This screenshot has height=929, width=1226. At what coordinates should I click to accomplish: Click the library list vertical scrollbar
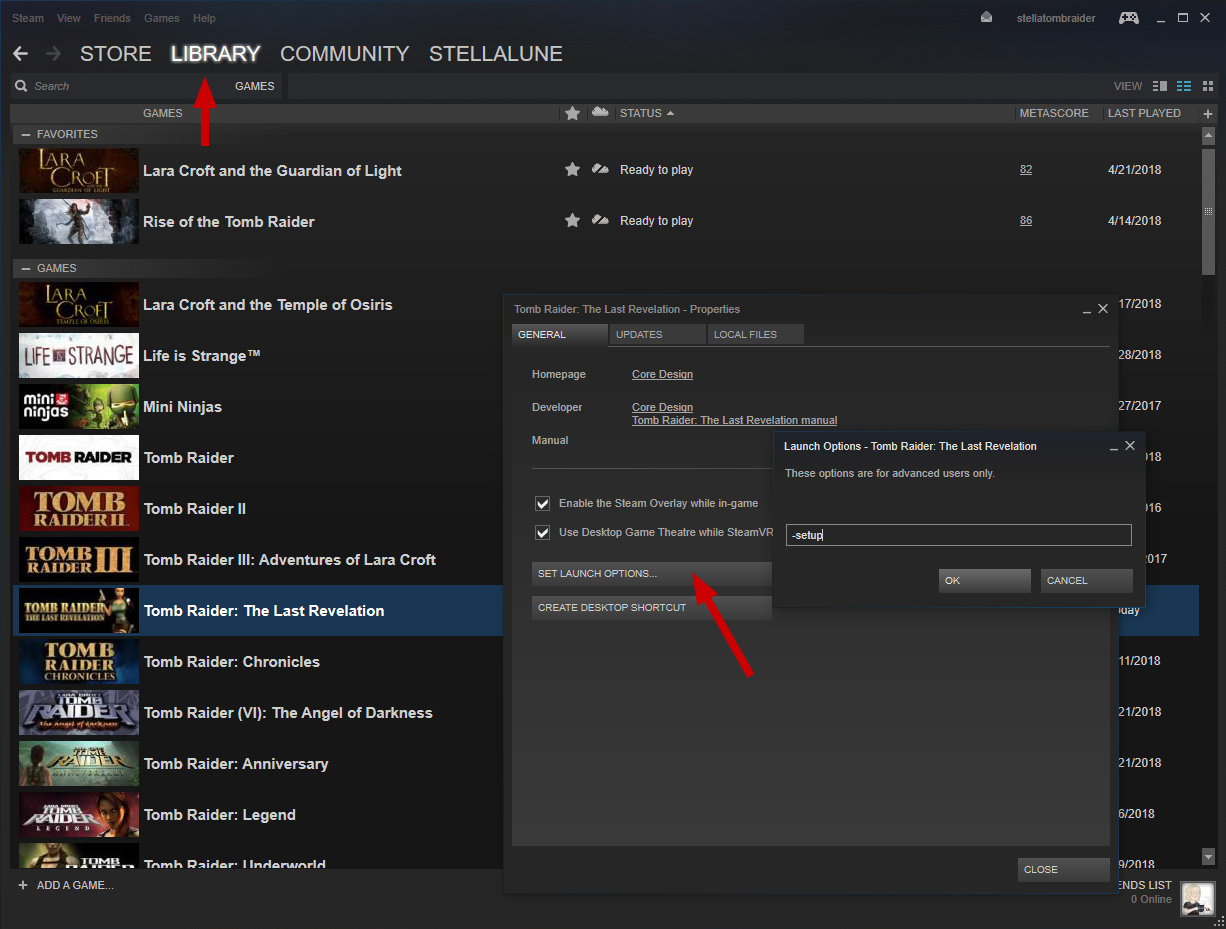pos(1208,210)
